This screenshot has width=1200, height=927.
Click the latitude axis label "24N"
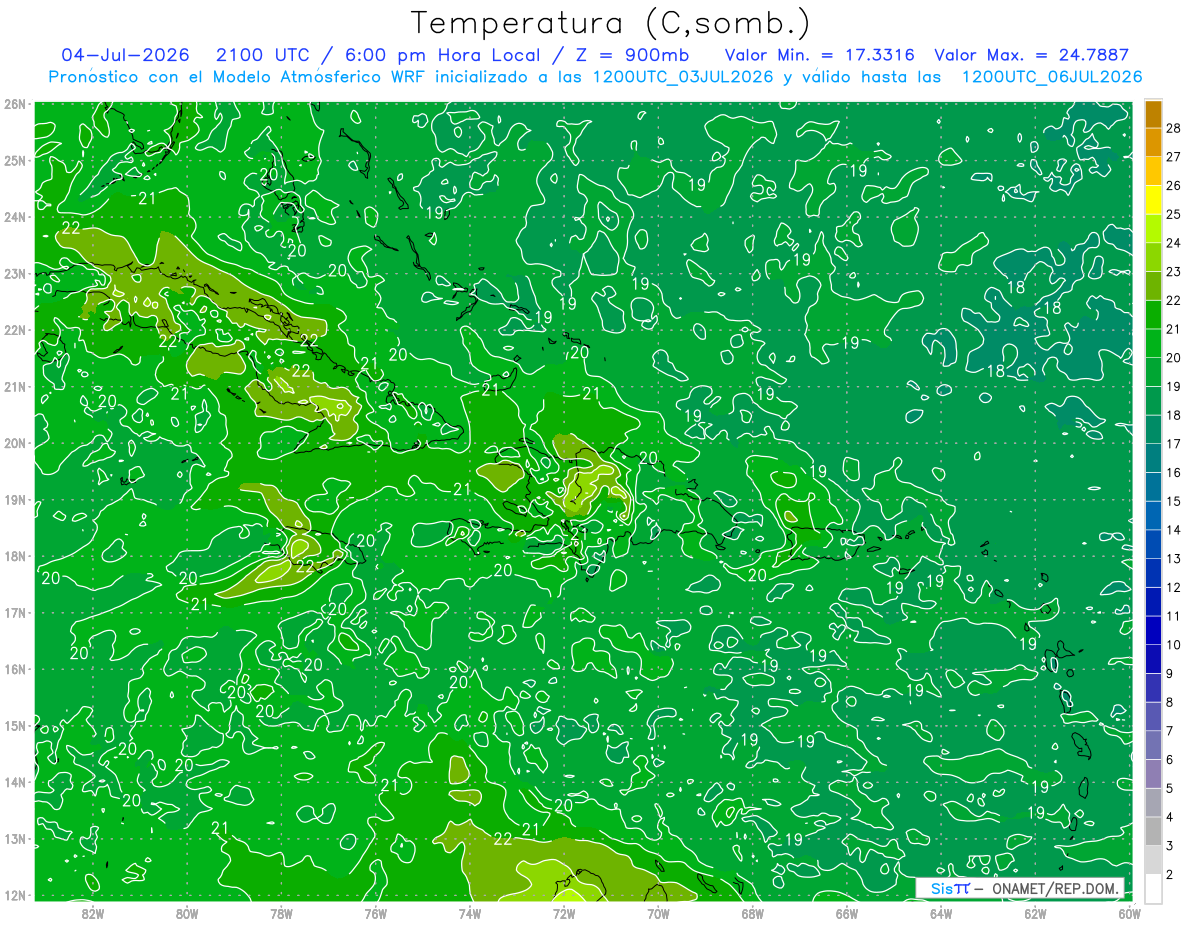15,217
